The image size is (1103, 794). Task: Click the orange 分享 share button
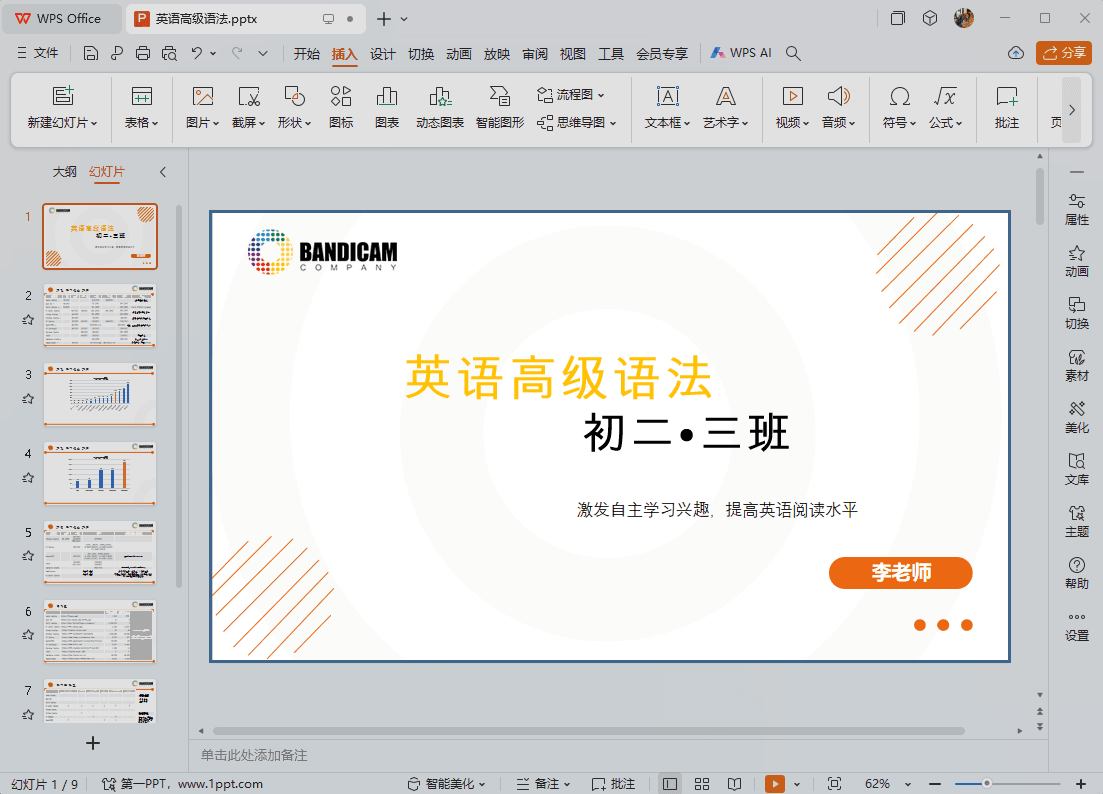(x=1063, y=53)
